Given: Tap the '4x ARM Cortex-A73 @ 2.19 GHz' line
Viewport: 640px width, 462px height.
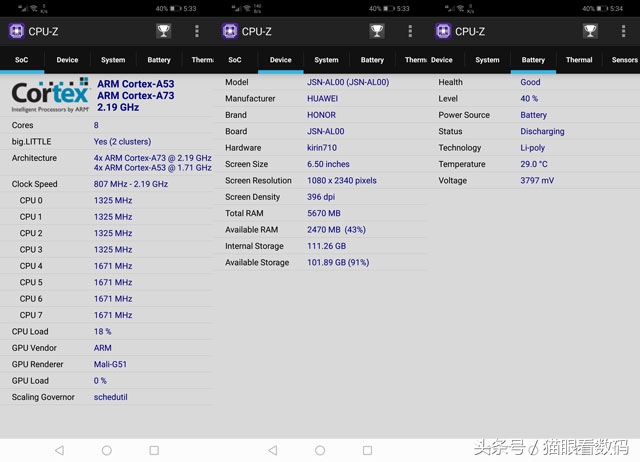Looking at the screenshot, I should [153, 158].
